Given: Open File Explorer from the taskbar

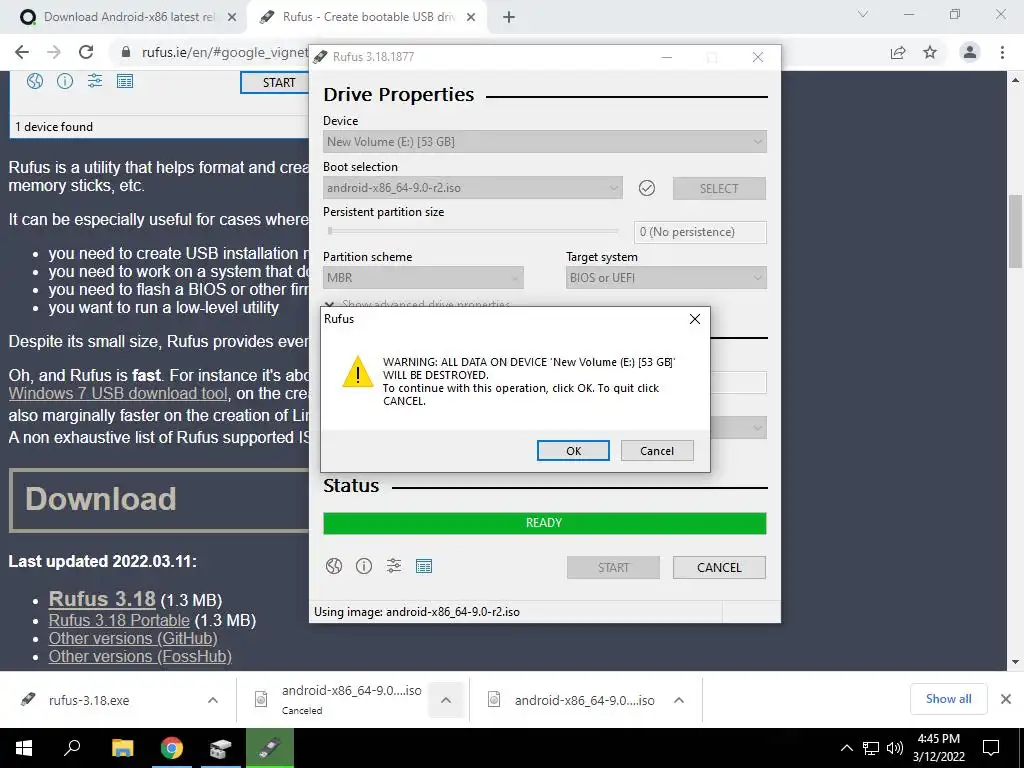Looking at the screenshot, I should (122, 748).
